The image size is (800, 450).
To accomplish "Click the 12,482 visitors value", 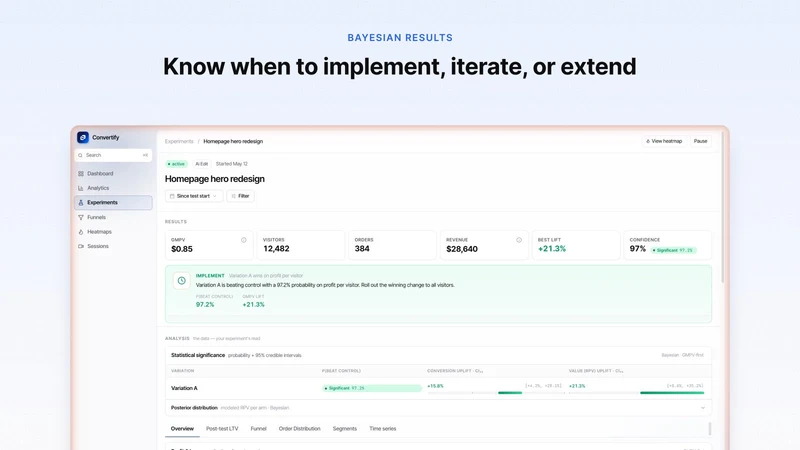I will 276,248.
